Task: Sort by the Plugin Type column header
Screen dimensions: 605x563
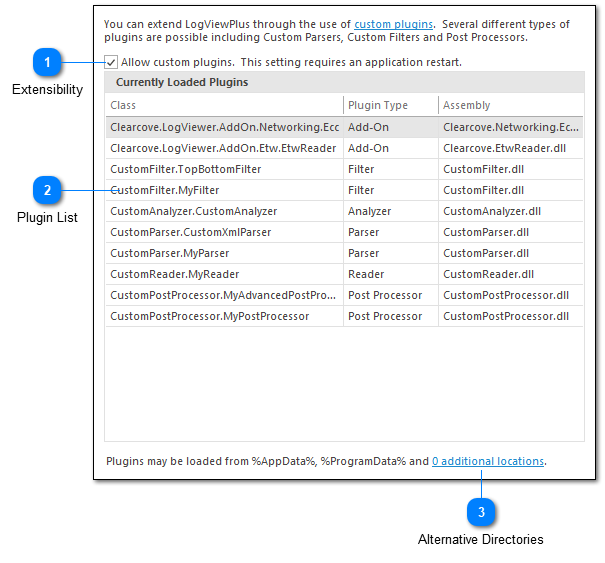Action: pyautogui.click(x=391, y=105)
